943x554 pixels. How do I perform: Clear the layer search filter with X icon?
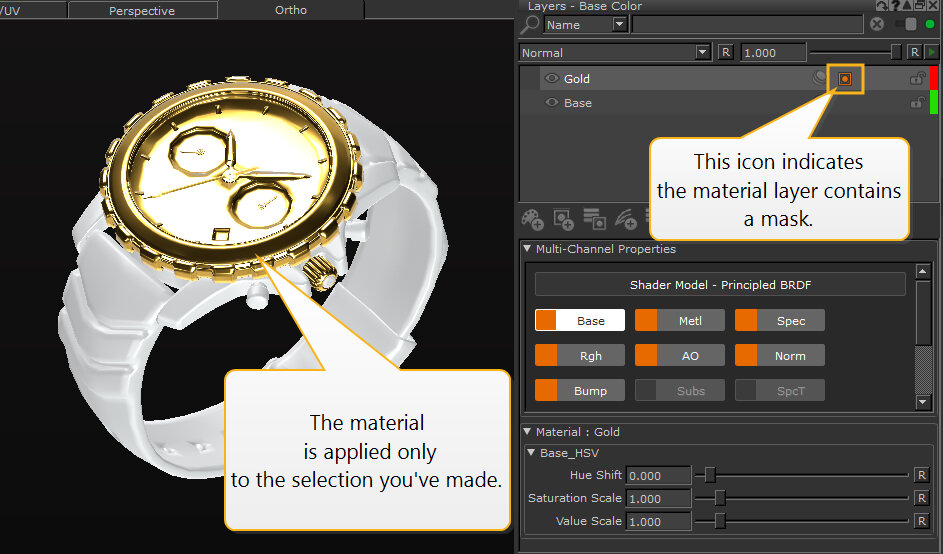(877, 25)
